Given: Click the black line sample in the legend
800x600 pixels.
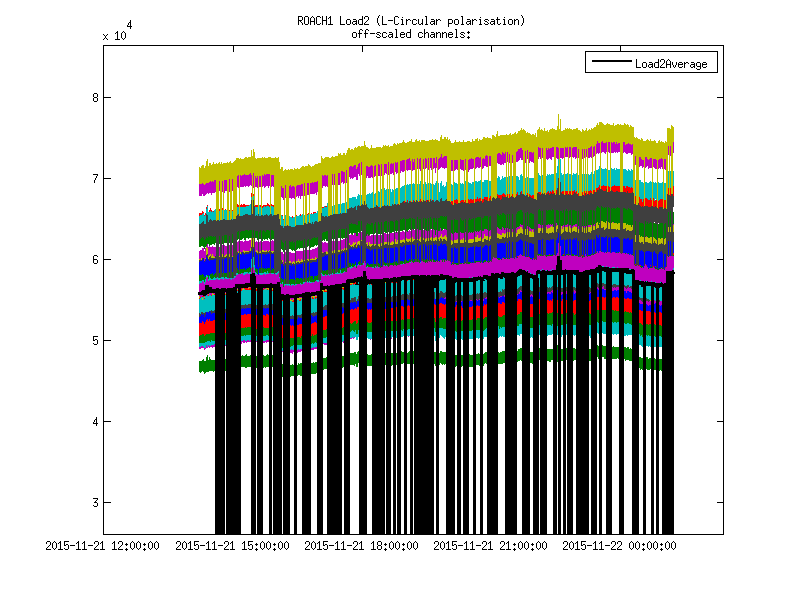Looking at the screenshot, I should pyautogui.click(x=610, y=64).
